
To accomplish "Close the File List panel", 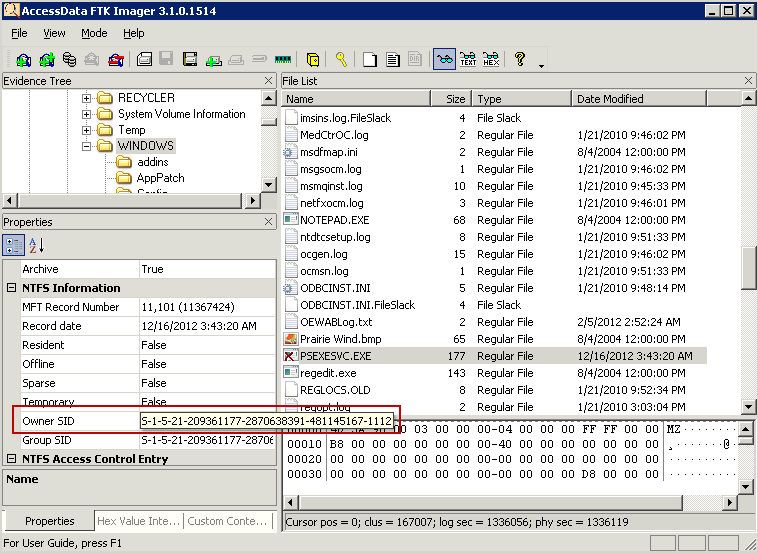I will (748, 81).
